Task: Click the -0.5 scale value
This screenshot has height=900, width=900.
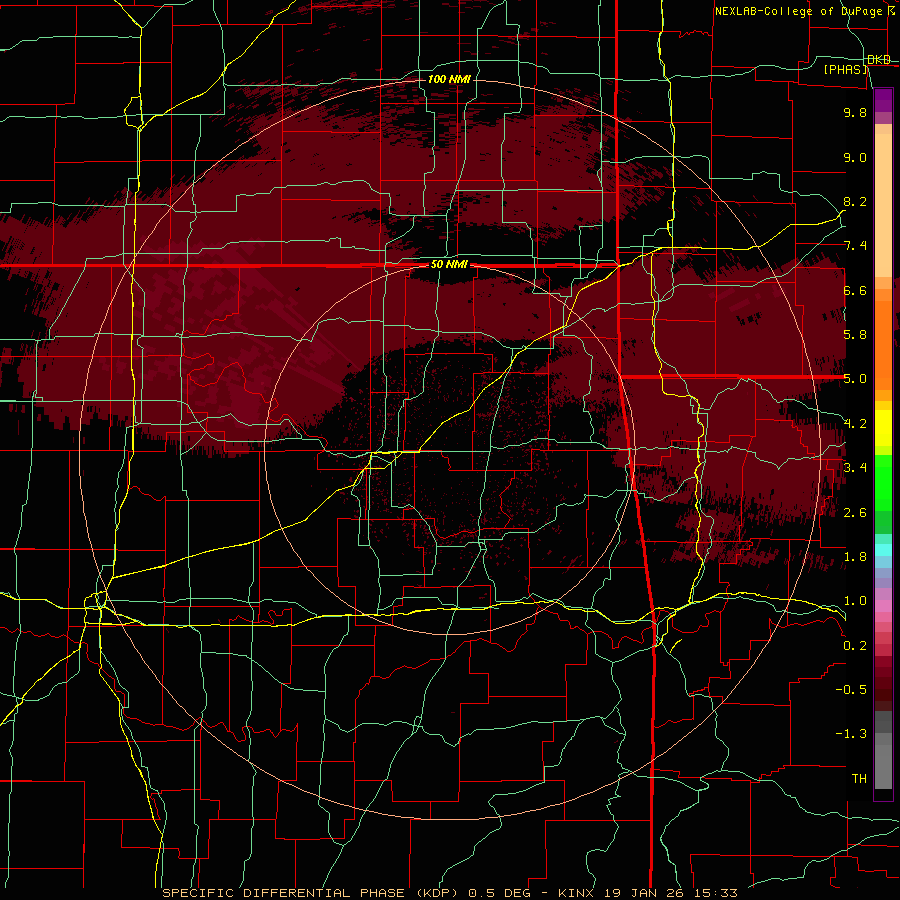Action: tap(851, 690)
